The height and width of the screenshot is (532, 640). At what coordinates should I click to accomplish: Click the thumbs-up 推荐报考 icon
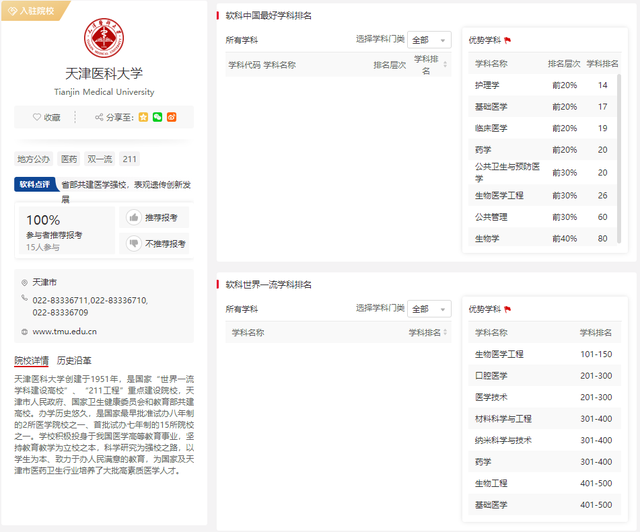[133, 218]
